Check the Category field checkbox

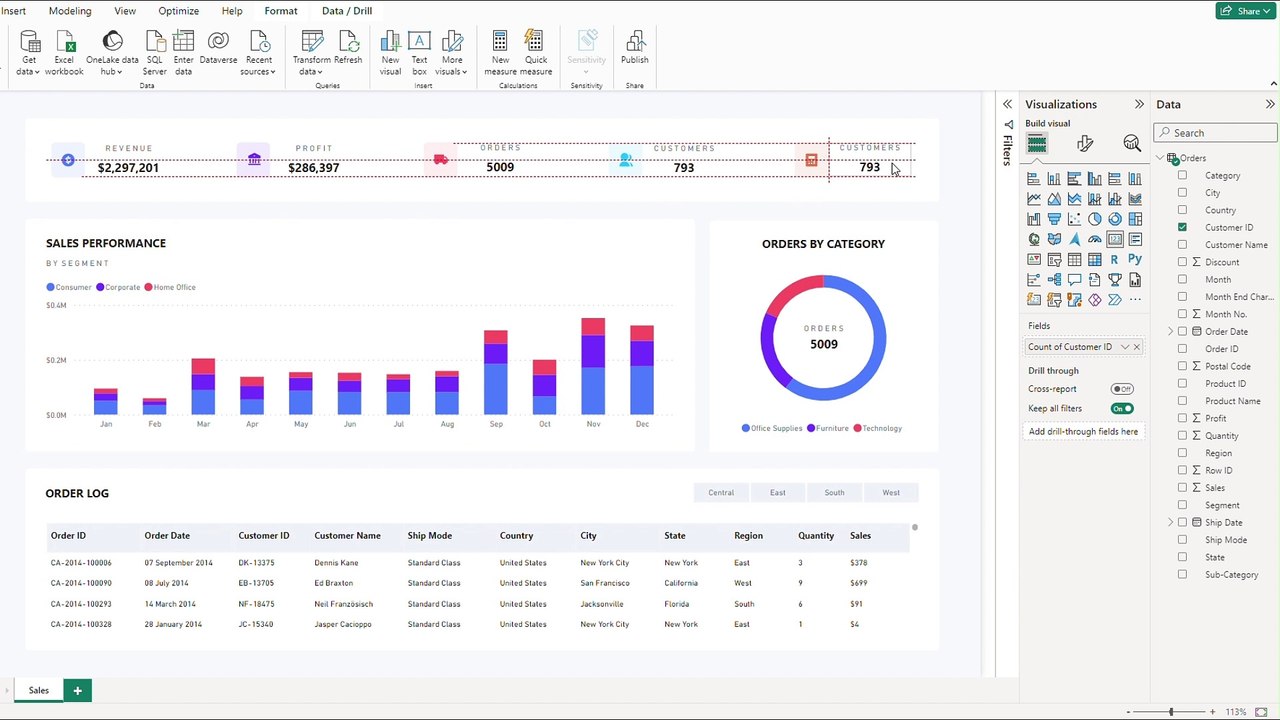click(1182, 175)
